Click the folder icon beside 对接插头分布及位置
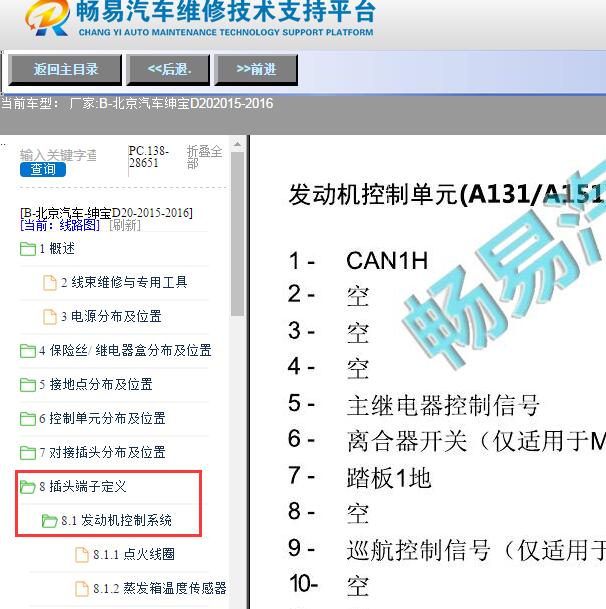The width and height of the screenshot is (606, 609). (28, 452)
